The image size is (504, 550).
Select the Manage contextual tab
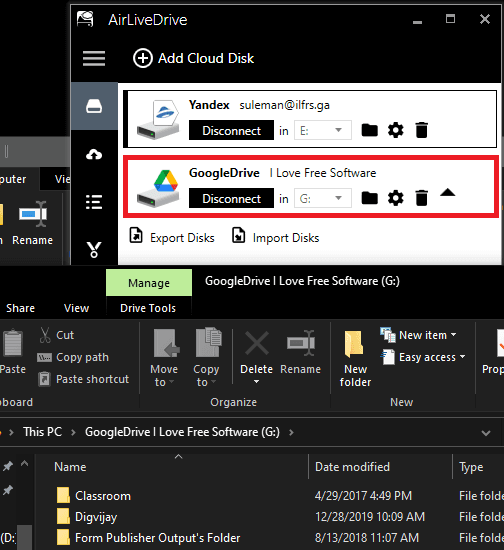click(x=149, y=283)
